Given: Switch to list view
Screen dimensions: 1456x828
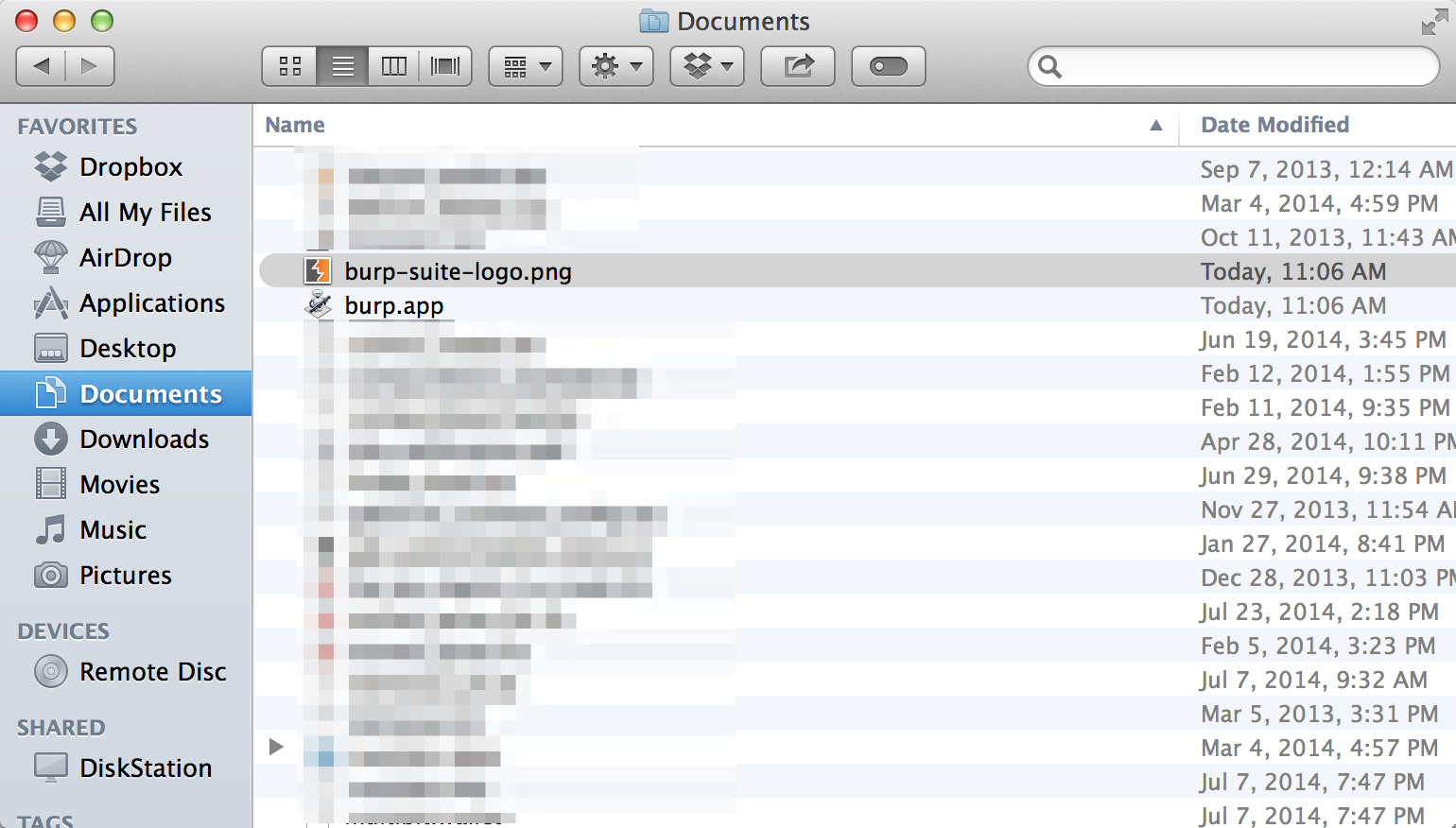Looking at the screenshot, I should (342, 66).
